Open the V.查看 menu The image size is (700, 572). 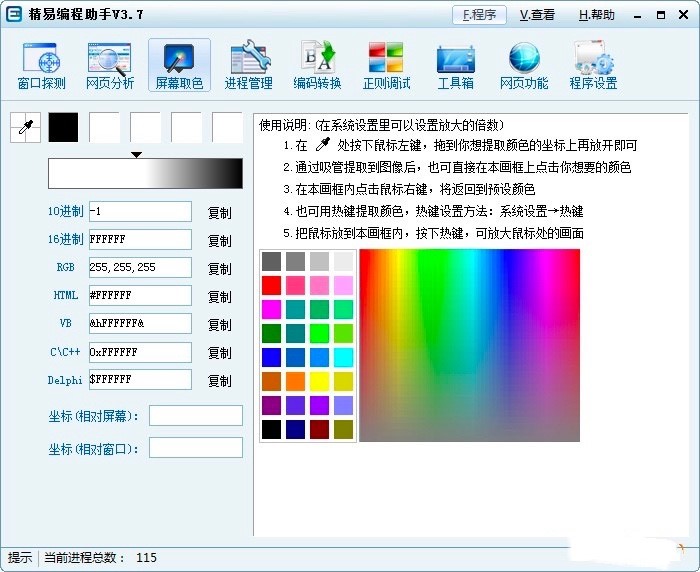click(x=537, y=15)
